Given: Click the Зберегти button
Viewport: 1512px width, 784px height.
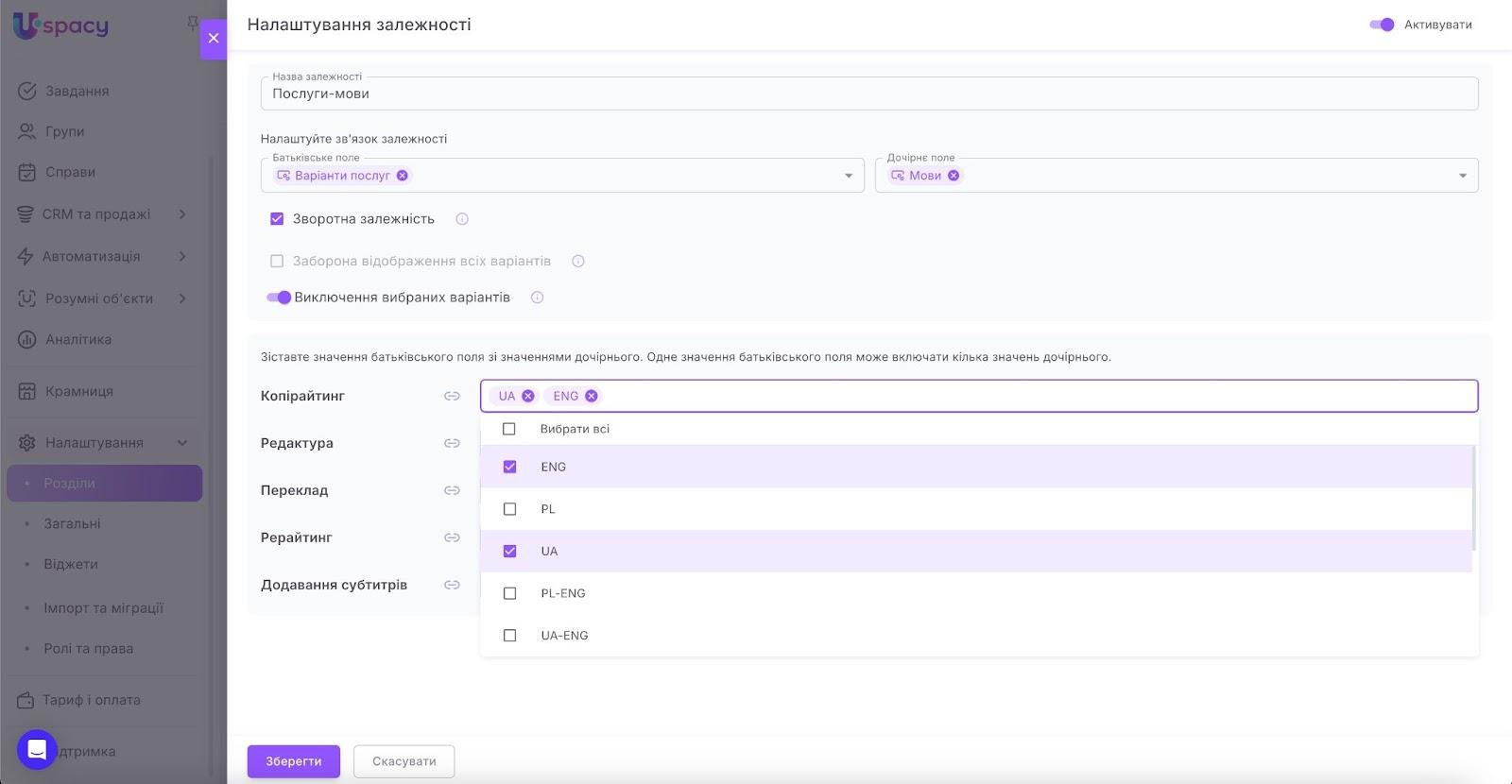Looking at the screenshot, I should [293, 761].
